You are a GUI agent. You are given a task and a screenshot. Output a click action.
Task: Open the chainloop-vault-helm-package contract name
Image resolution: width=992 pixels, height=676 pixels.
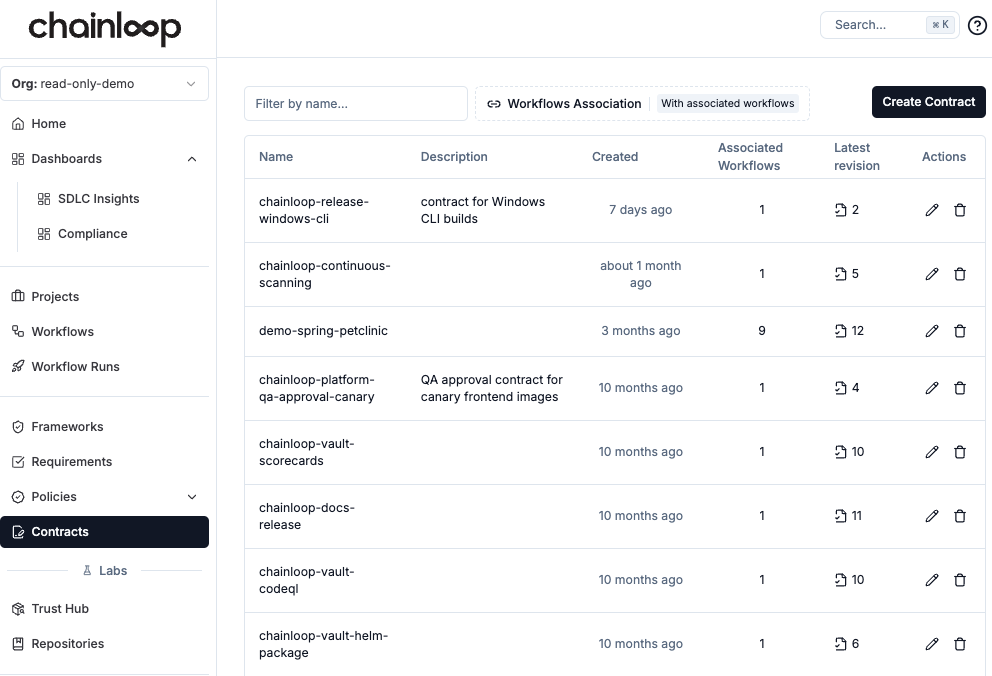coord(323,644)
